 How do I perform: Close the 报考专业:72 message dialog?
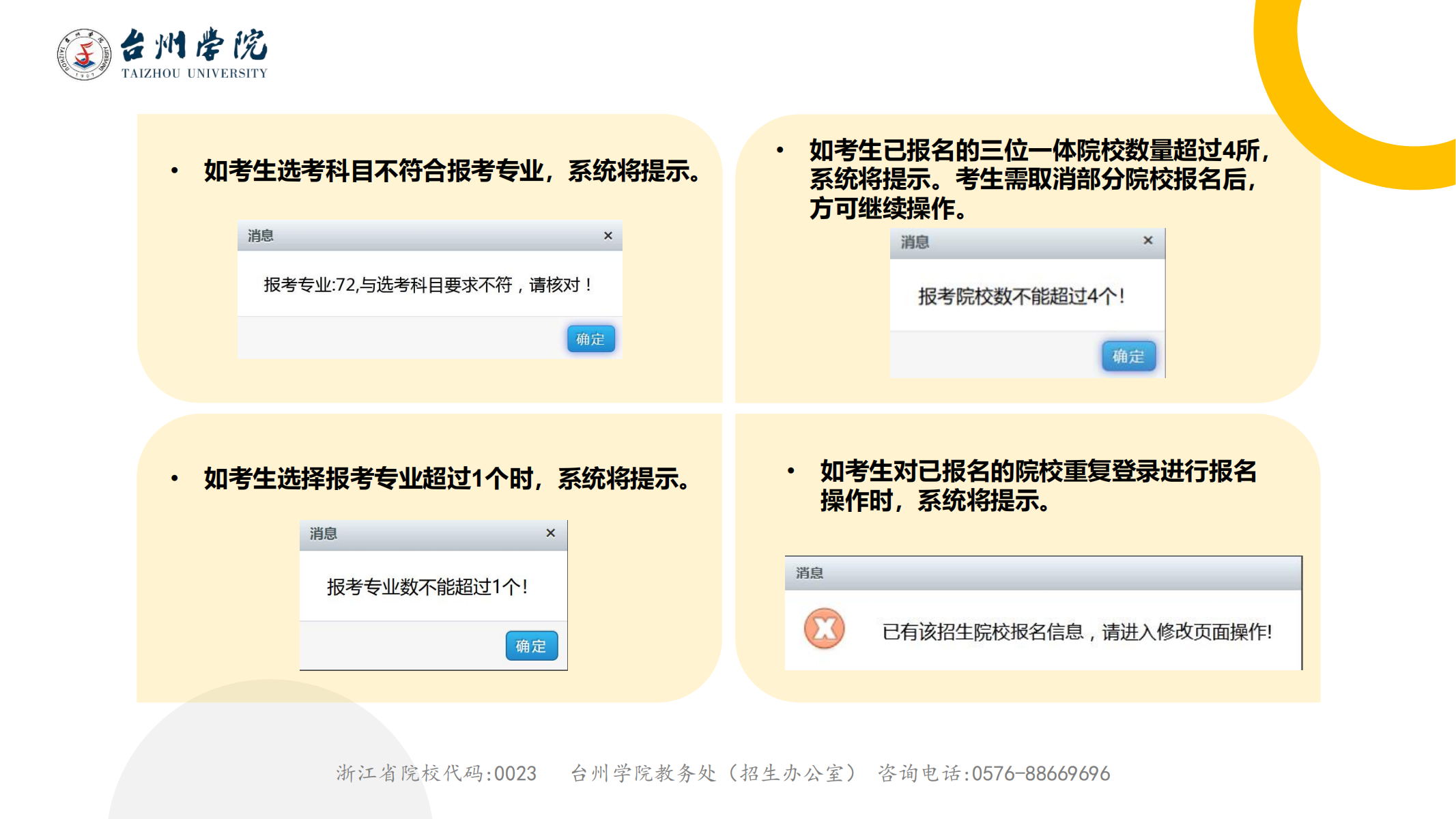[x=608, y=235]
